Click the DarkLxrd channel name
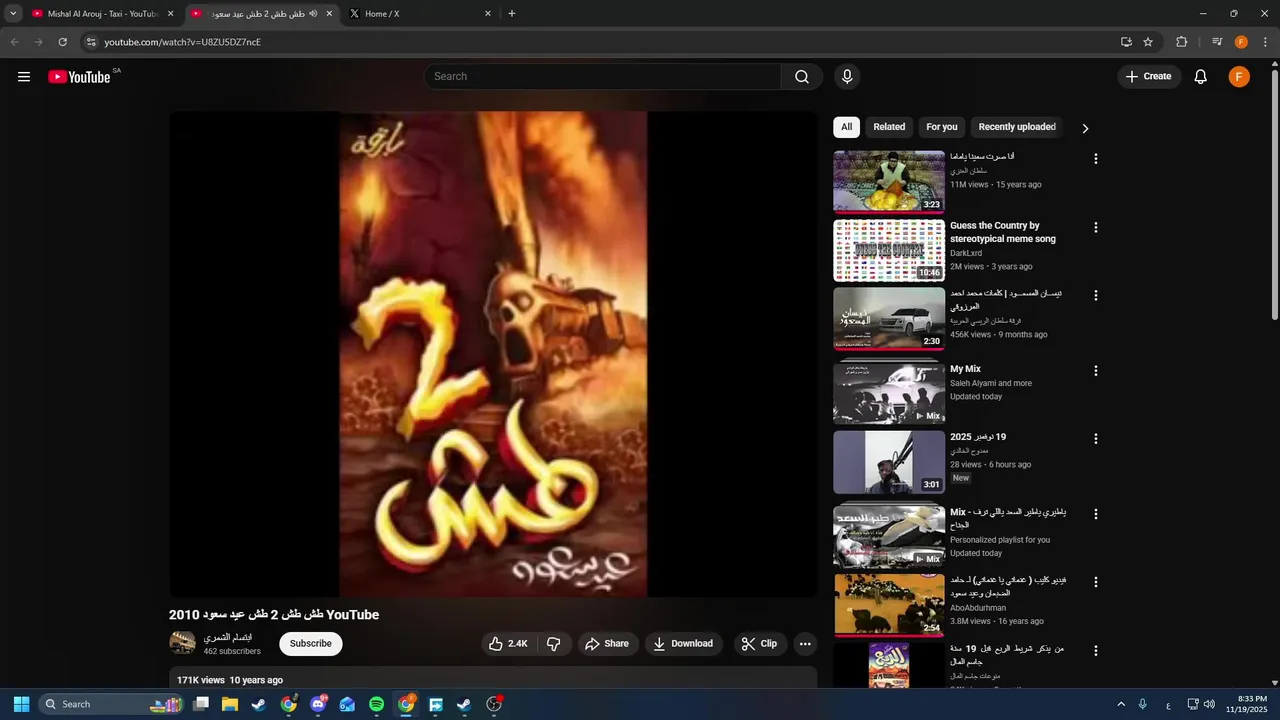Viewport: 1280px width, 720px height. pyautogui.click(x=966, y=254)
